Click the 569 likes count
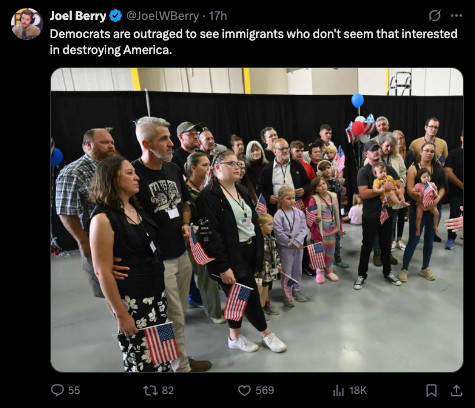Viewport: 475px width, 408px height. pos(265,390)
